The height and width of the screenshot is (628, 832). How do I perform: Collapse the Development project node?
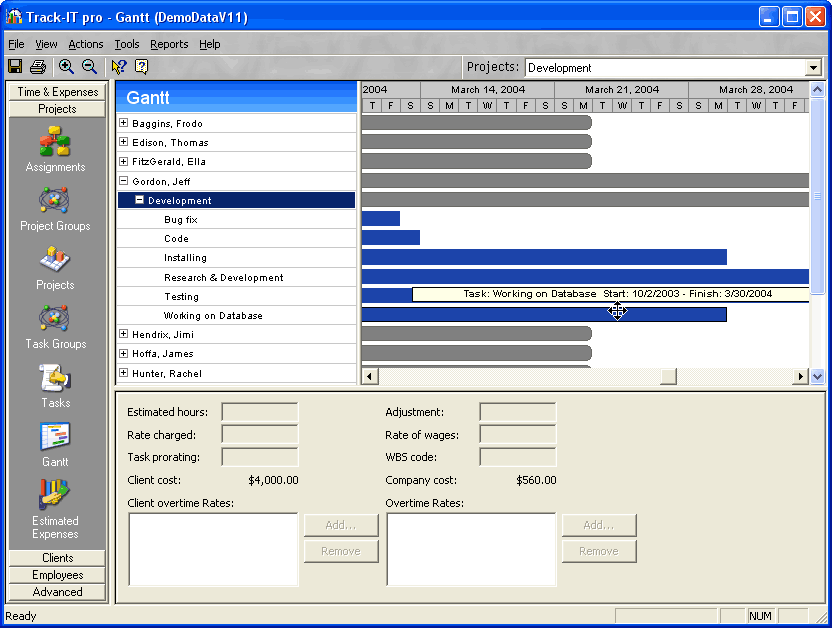click(x=140, y=200)
